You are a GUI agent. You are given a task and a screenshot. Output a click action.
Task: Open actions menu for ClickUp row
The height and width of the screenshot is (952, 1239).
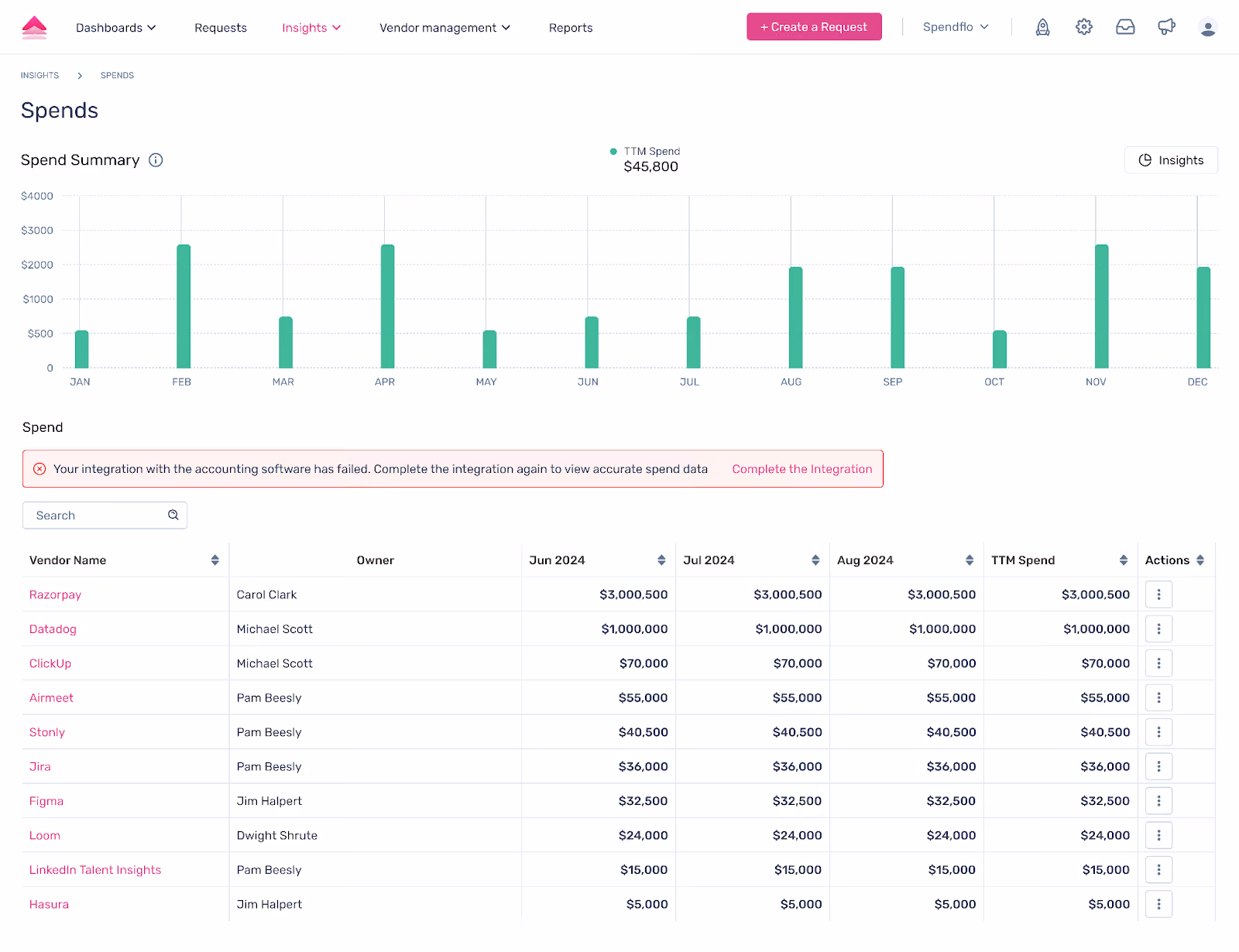[1158, 663]
